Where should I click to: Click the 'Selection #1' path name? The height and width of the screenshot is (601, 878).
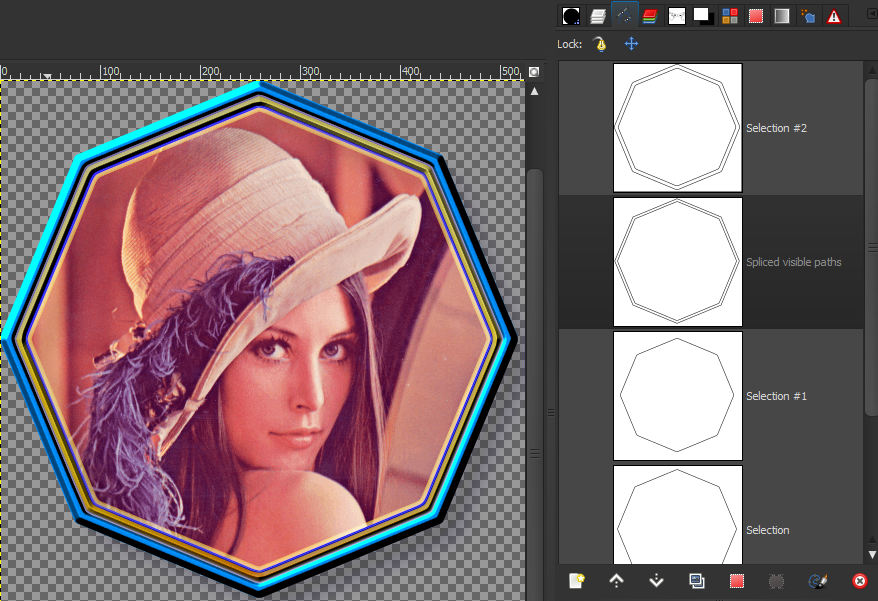pyautogui.click(x=776, y=396)
